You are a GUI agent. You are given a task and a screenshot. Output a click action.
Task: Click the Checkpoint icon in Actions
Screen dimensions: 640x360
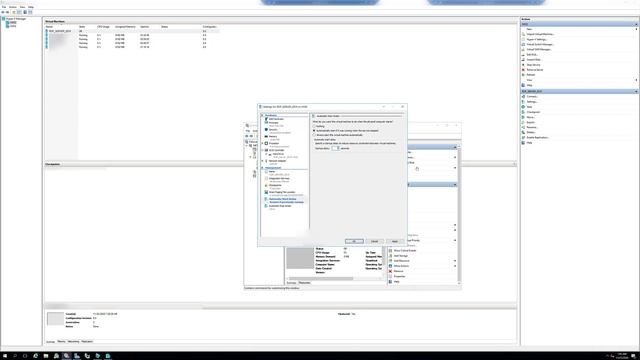click(523, 112)
